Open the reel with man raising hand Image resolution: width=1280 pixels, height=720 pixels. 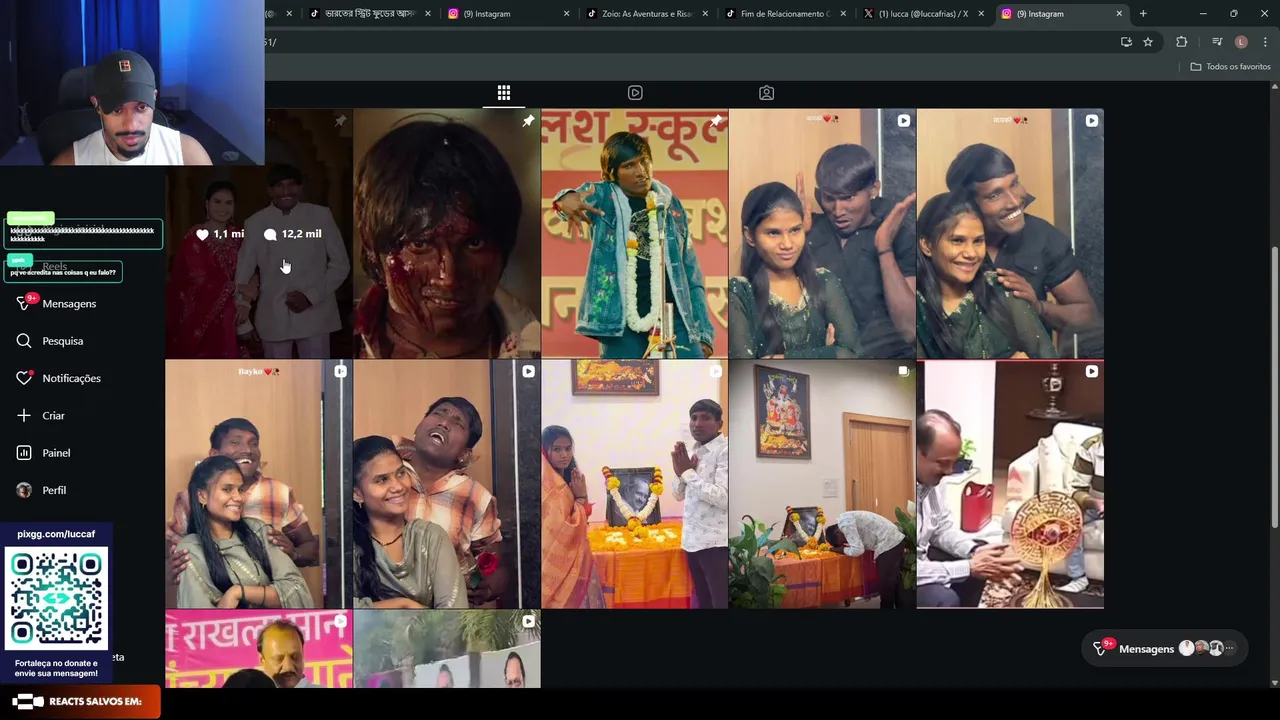pos(822,233)
